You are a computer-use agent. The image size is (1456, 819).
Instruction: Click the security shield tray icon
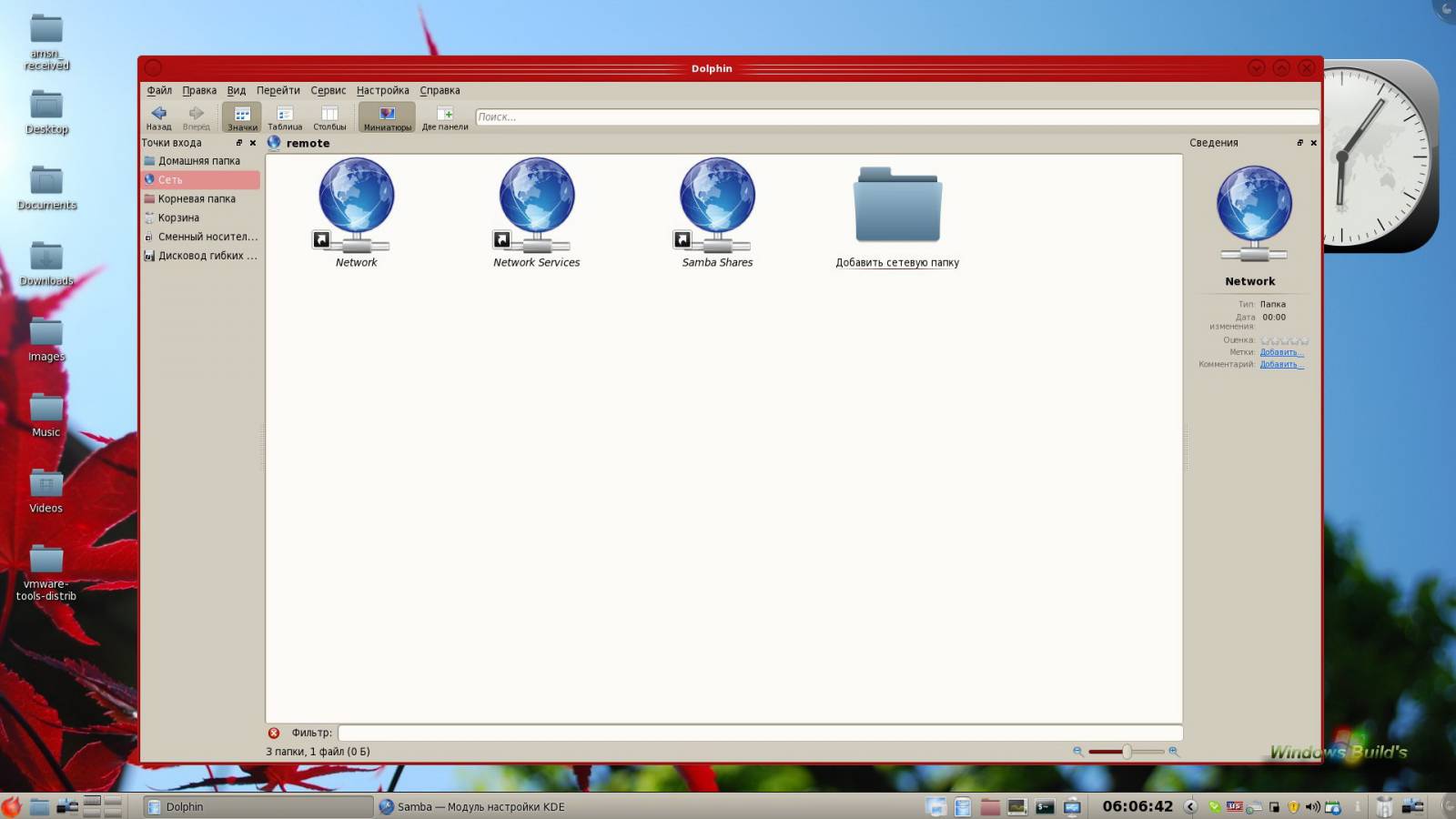[1293, 806]
